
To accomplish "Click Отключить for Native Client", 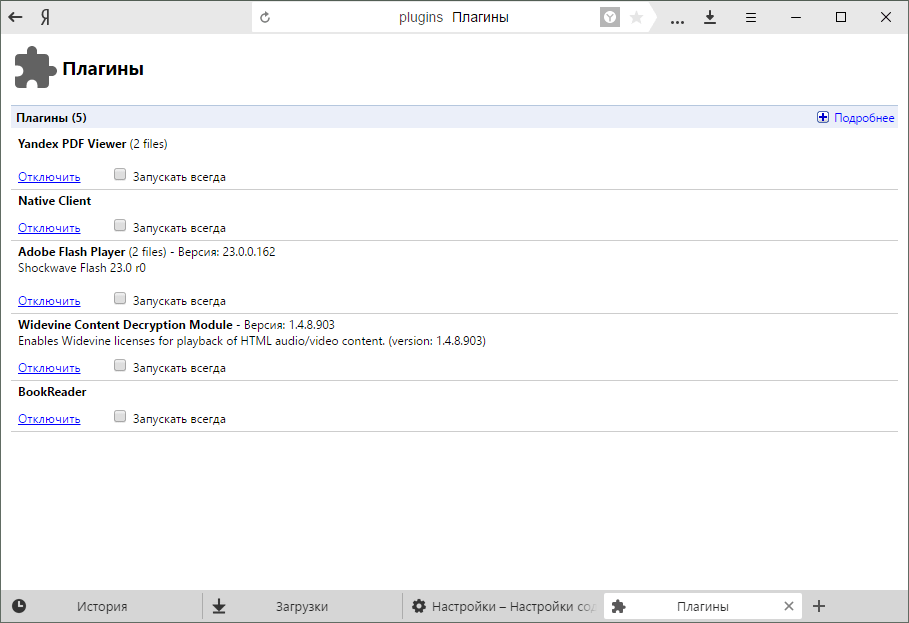I will click(x=49, y=228).
